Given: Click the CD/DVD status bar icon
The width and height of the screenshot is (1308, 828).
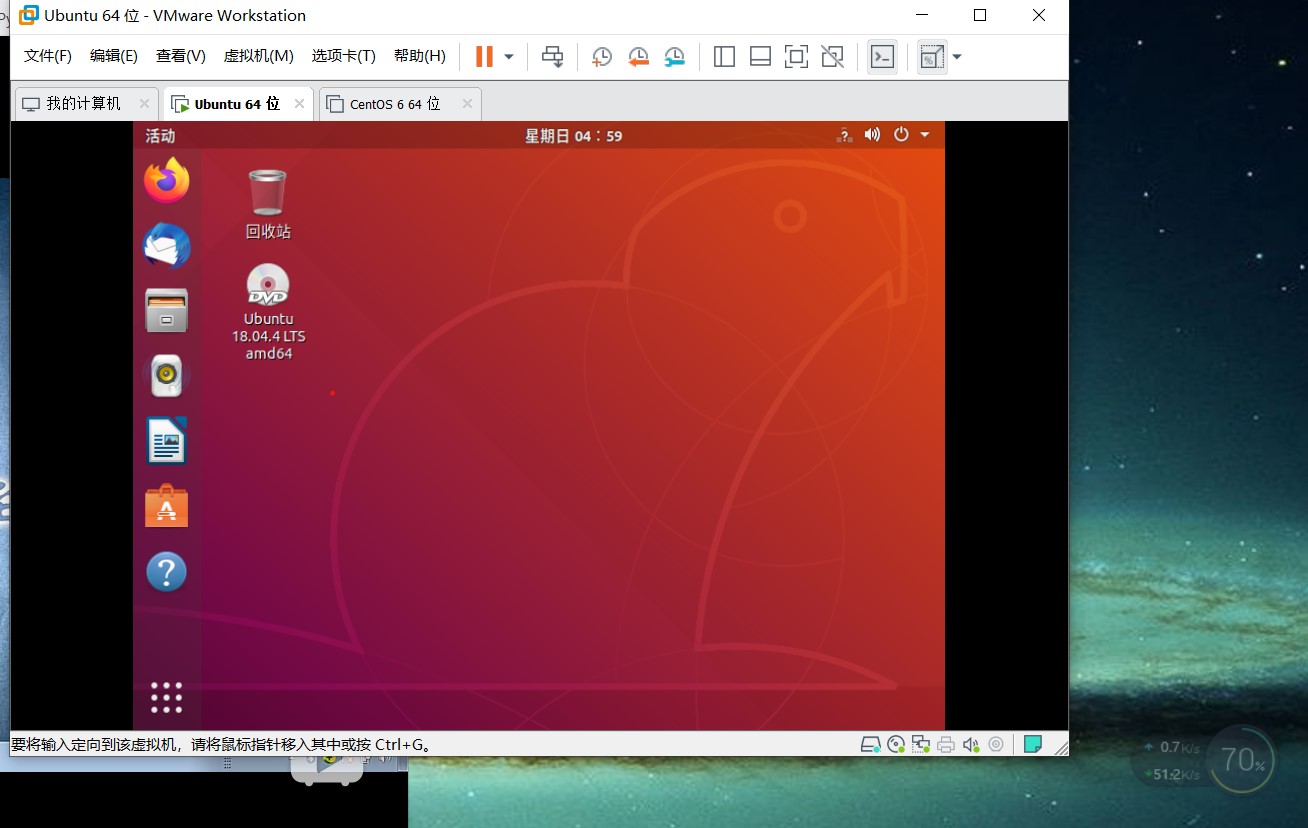Looking at the screenshot, I should click(x=895, y=744).
